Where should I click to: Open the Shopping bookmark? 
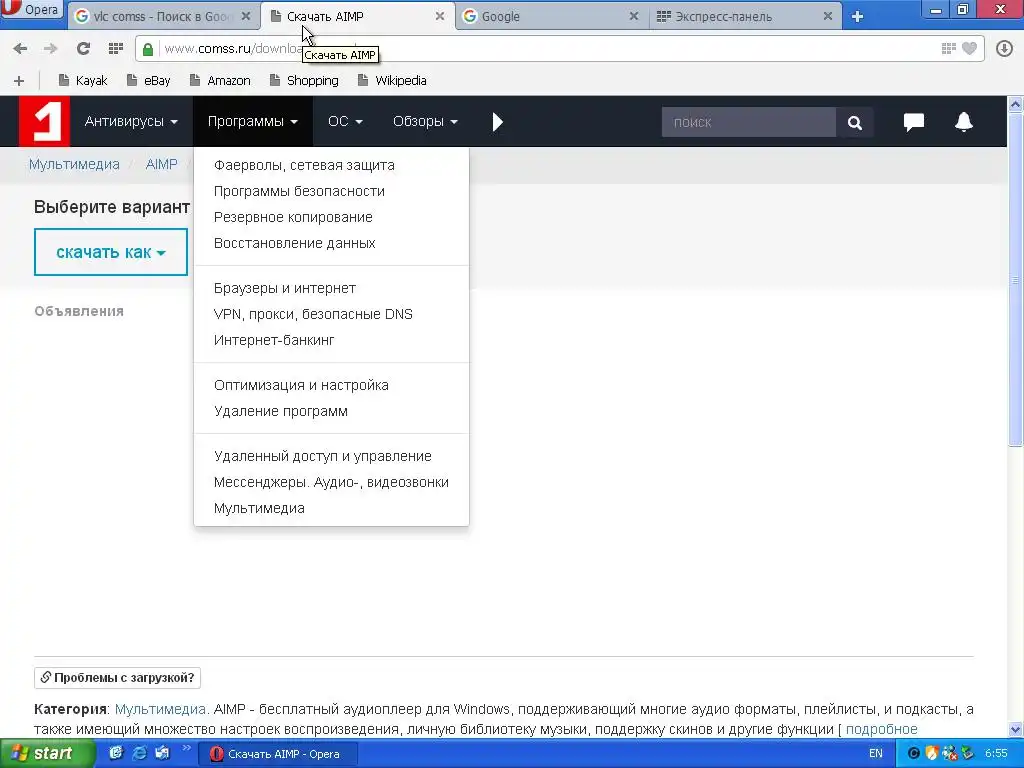(304, 81)
